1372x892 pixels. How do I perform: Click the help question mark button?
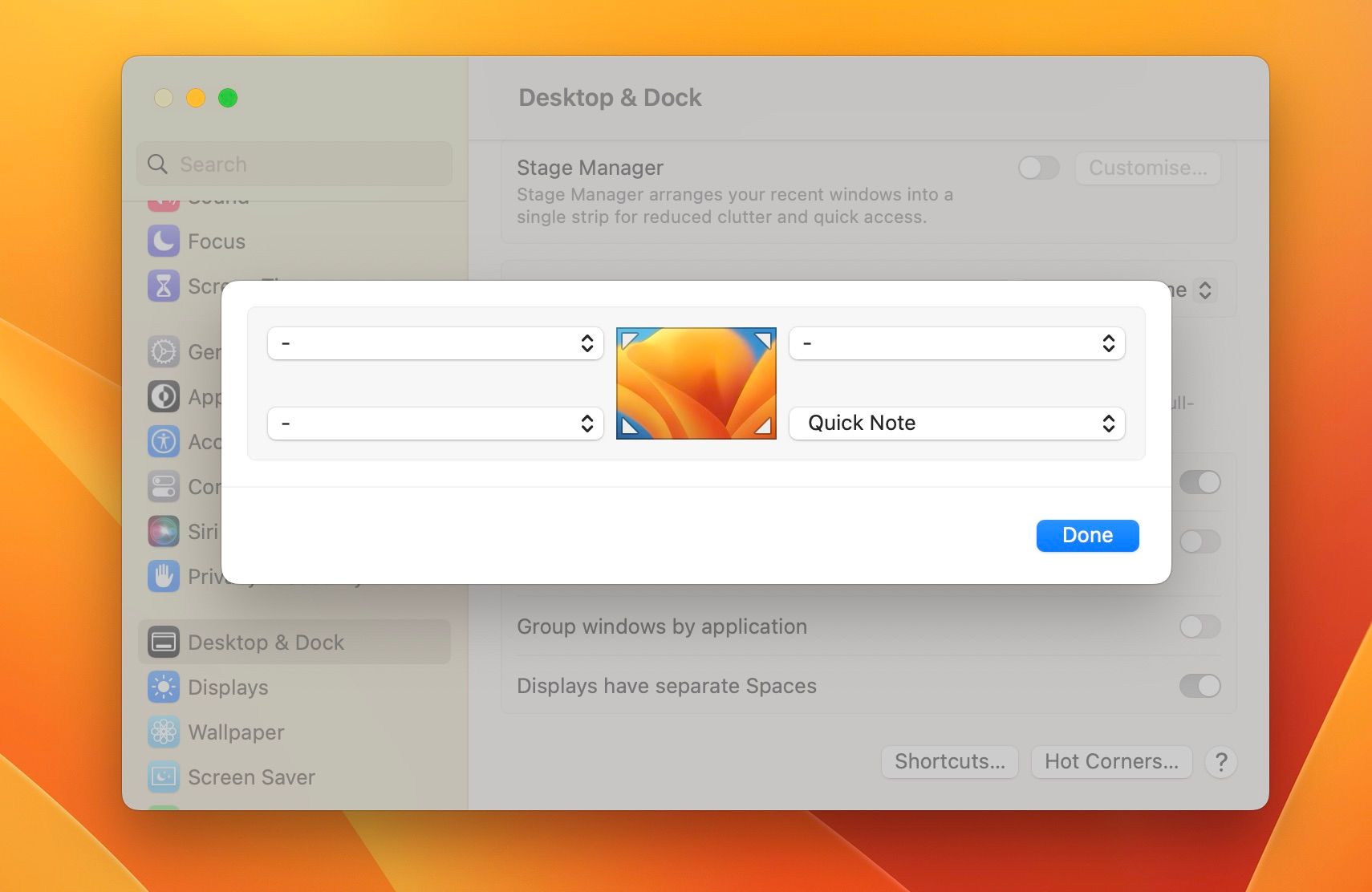1221,762
